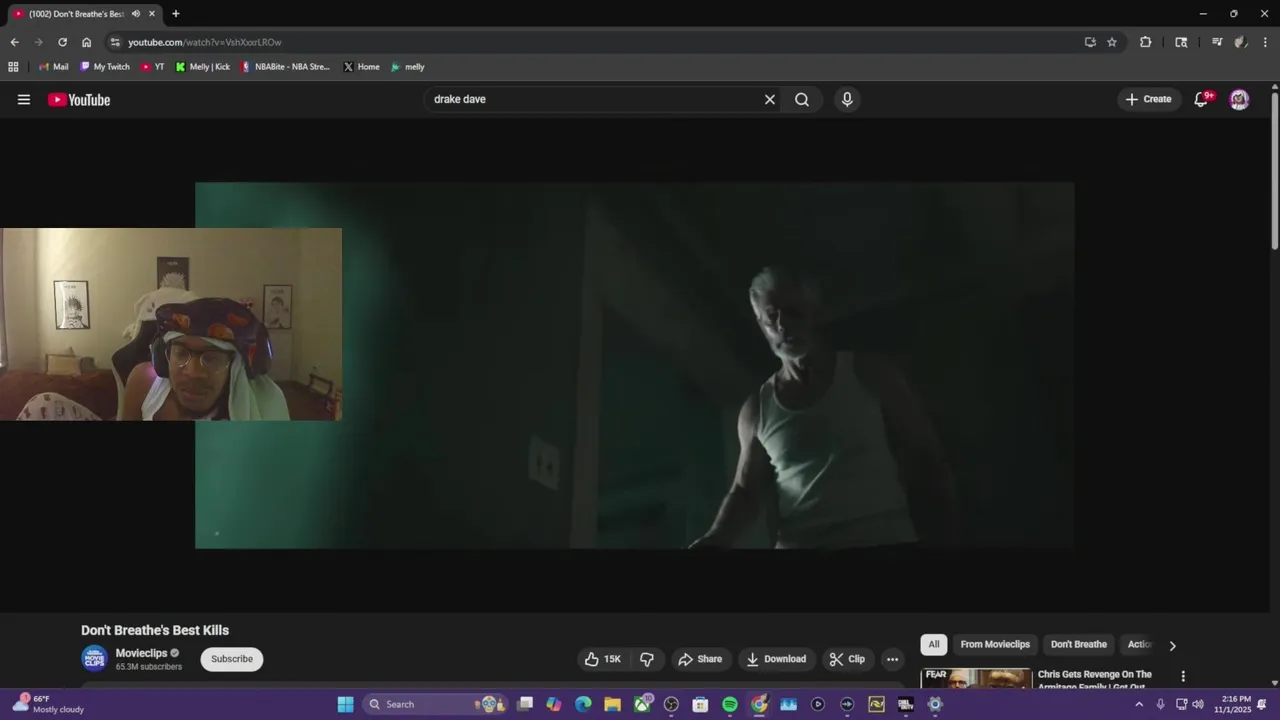Screen dimensions: 1280x720
Task: Subscribe to the Movieclips channel
Action: 232,659
